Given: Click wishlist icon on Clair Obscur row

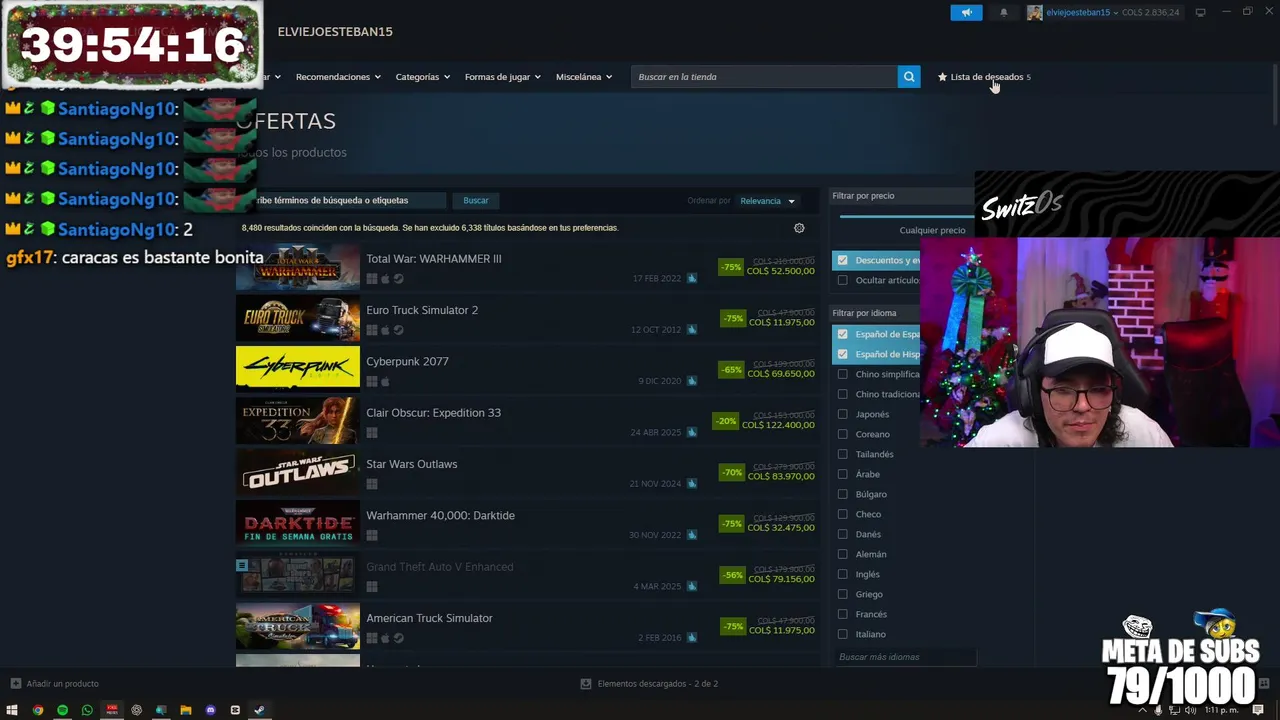Looking at the screenshot, I should 691,432.
